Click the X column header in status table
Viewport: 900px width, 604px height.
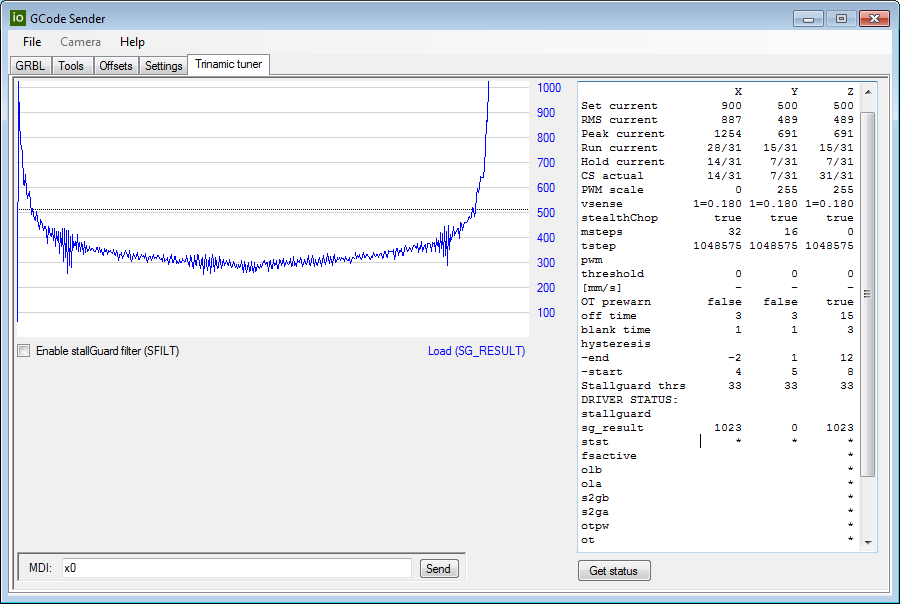click(x=738, y=92)
